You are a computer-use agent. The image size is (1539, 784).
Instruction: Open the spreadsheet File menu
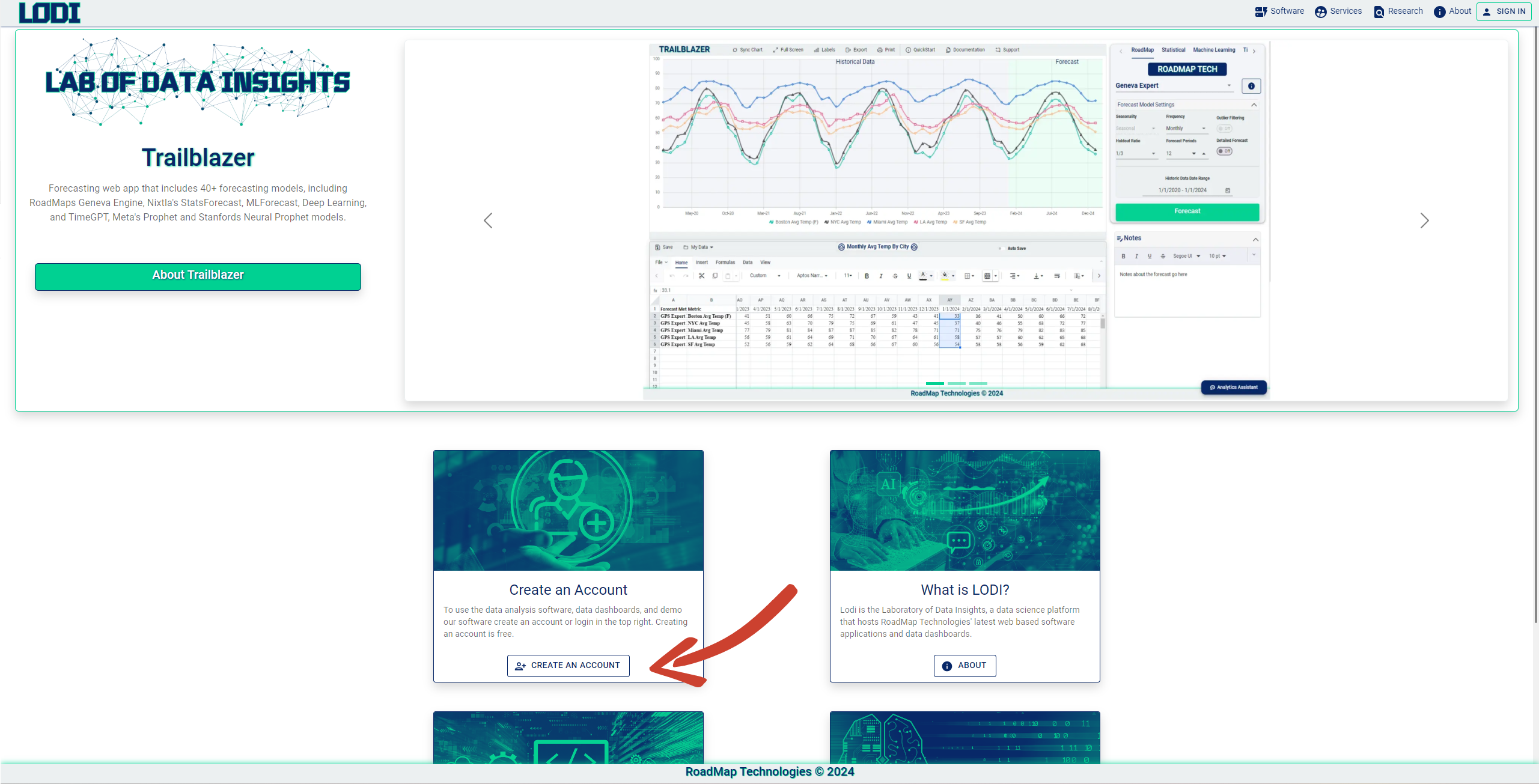coord(661,263)
